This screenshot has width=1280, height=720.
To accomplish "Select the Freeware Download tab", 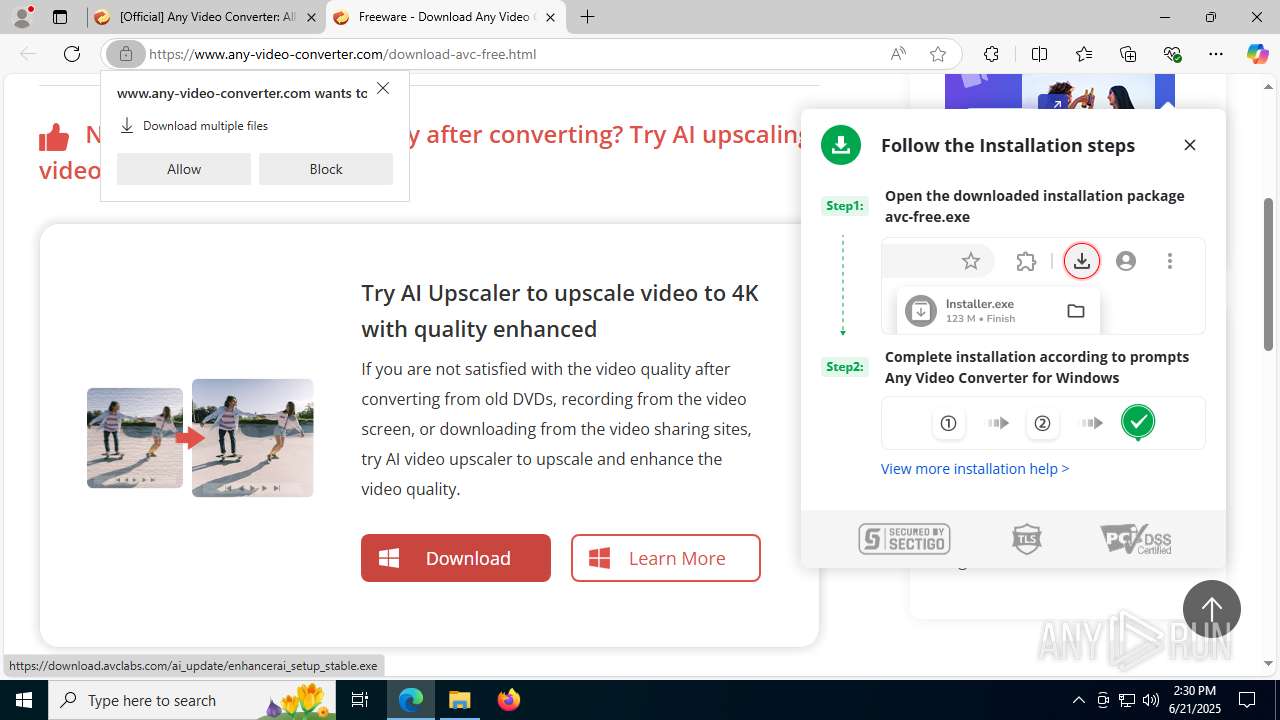I will click(x=445, y=17).
